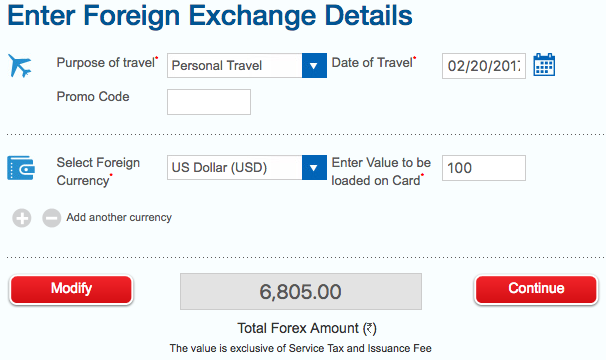Select the card load value field
606x360 pixels.
tap(484, 168)
